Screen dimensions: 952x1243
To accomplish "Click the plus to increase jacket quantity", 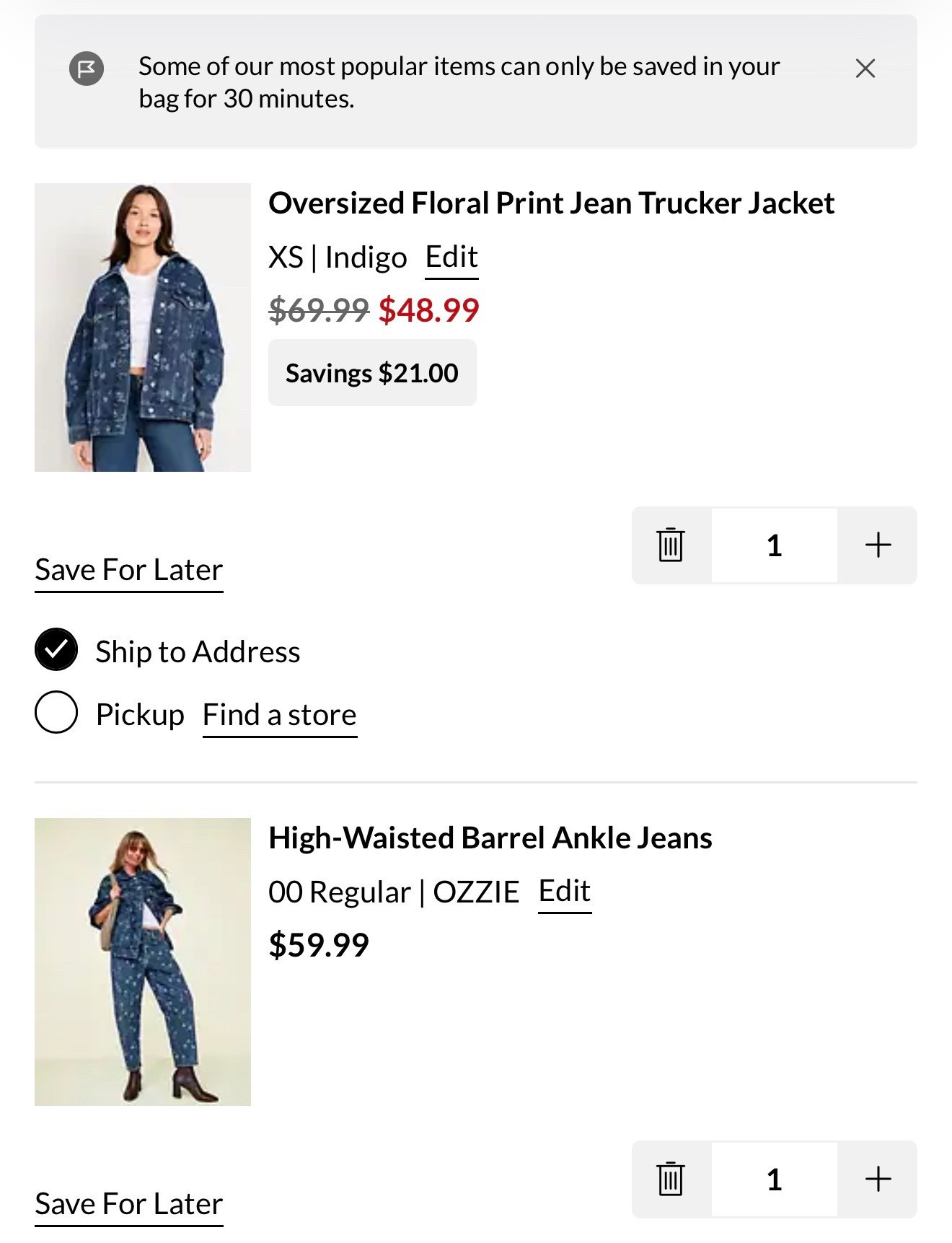I will pos(878,546).
